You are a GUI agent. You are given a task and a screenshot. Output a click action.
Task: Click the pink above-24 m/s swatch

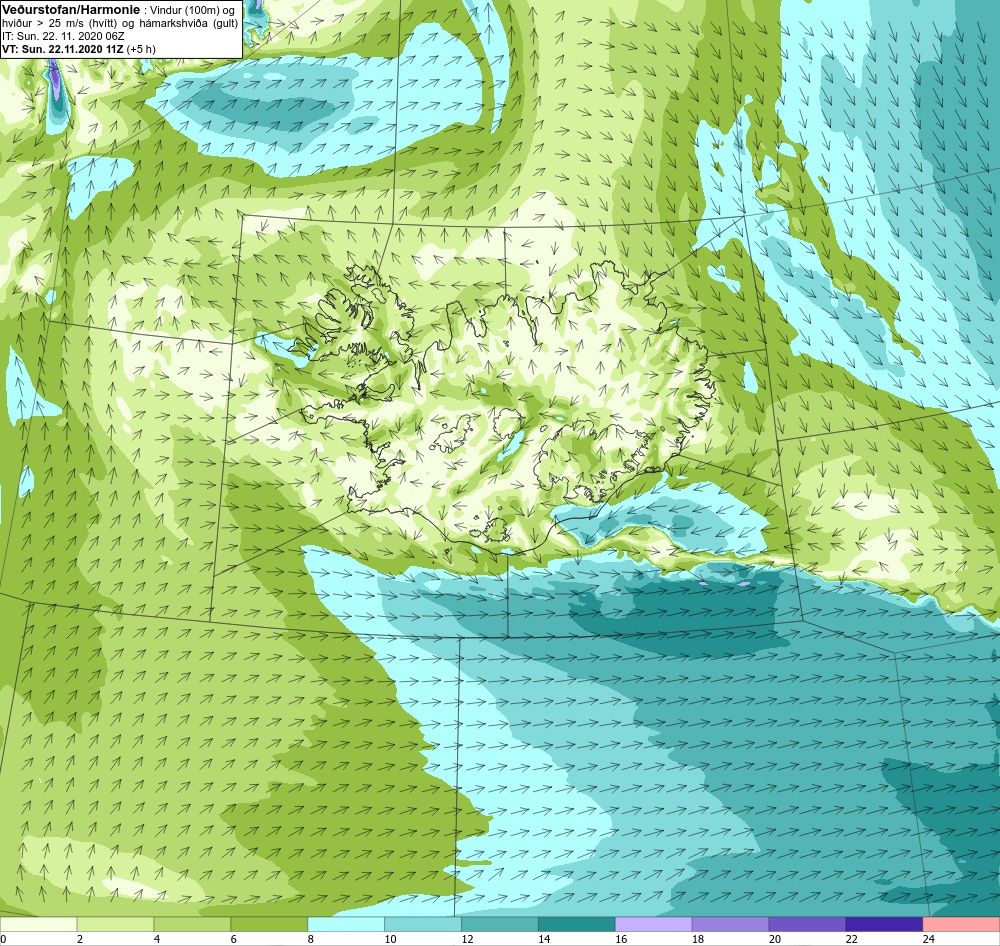tap(961, 924)
